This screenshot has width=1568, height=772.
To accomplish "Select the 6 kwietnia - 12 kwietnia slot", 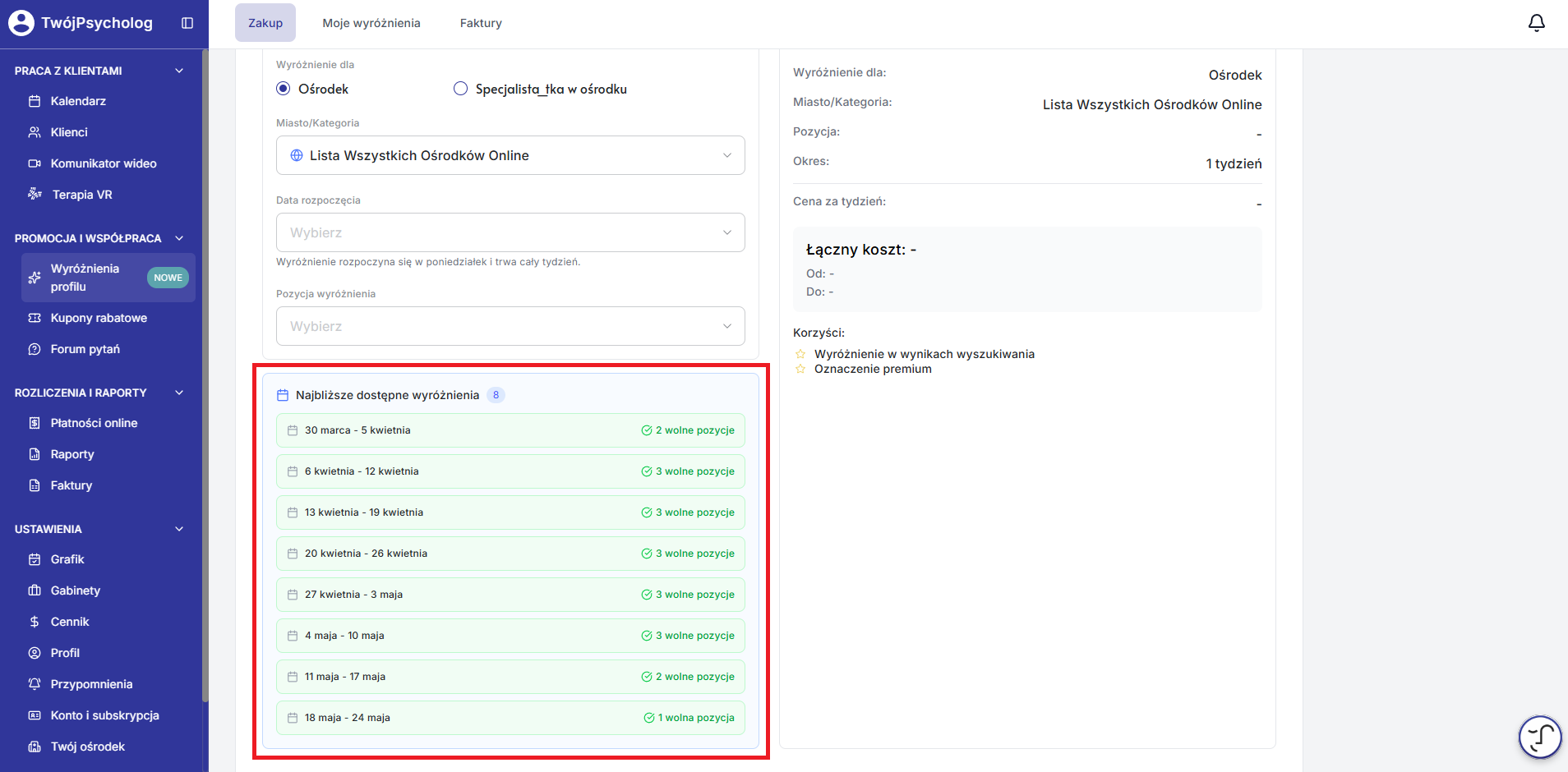I will tap(510, 471).
